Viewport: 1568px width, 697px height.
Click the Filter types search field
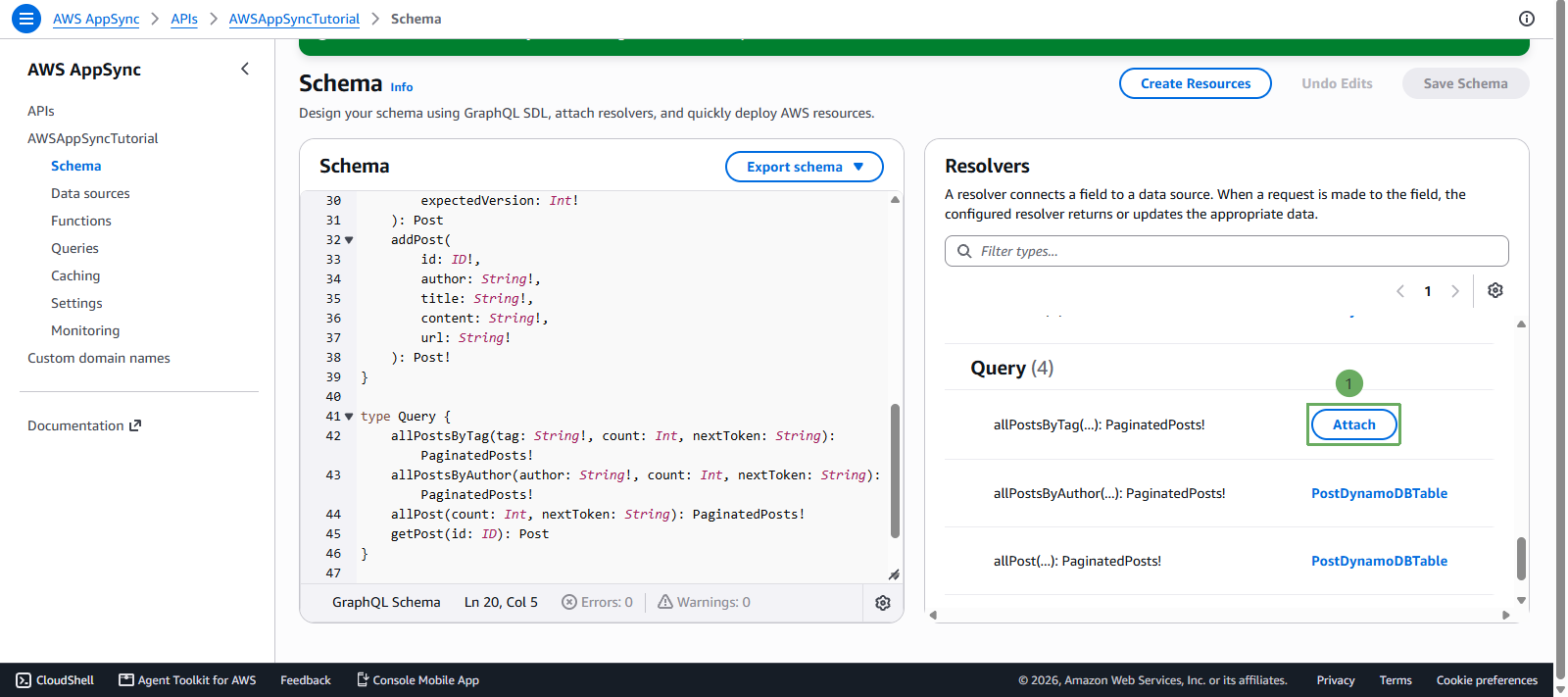pyautogui.click(x=1226, y=251)
